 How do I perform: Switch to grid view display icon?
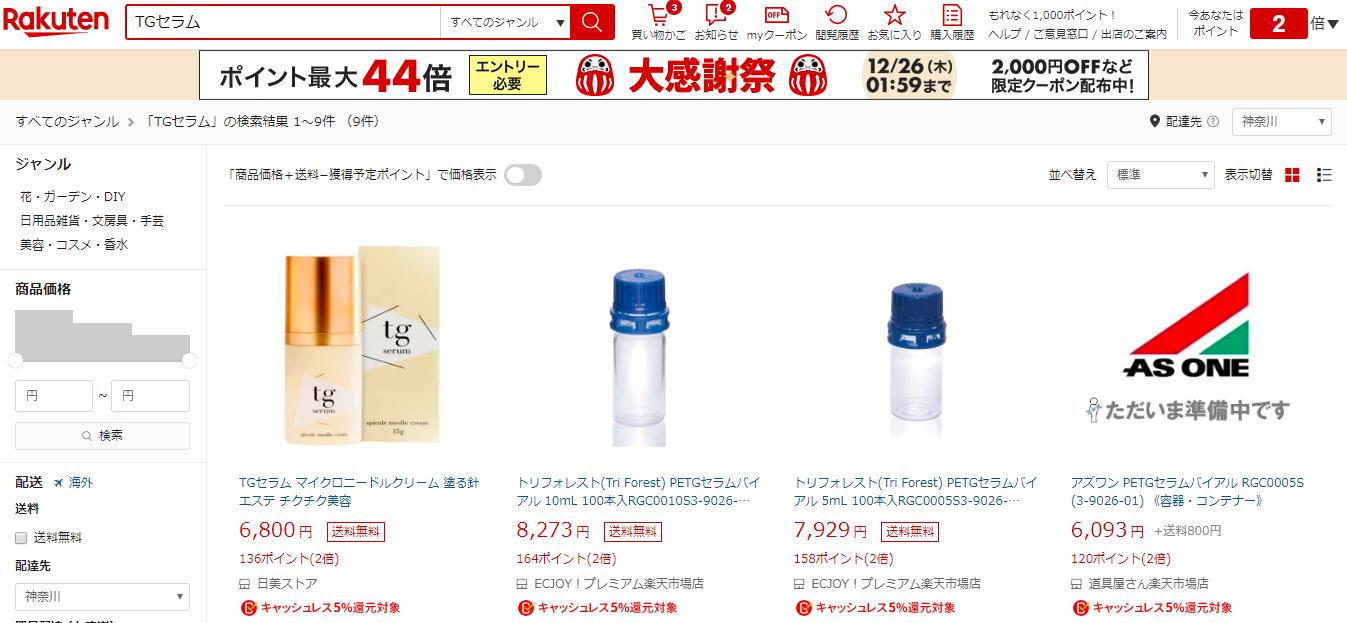coord(1292,175)
